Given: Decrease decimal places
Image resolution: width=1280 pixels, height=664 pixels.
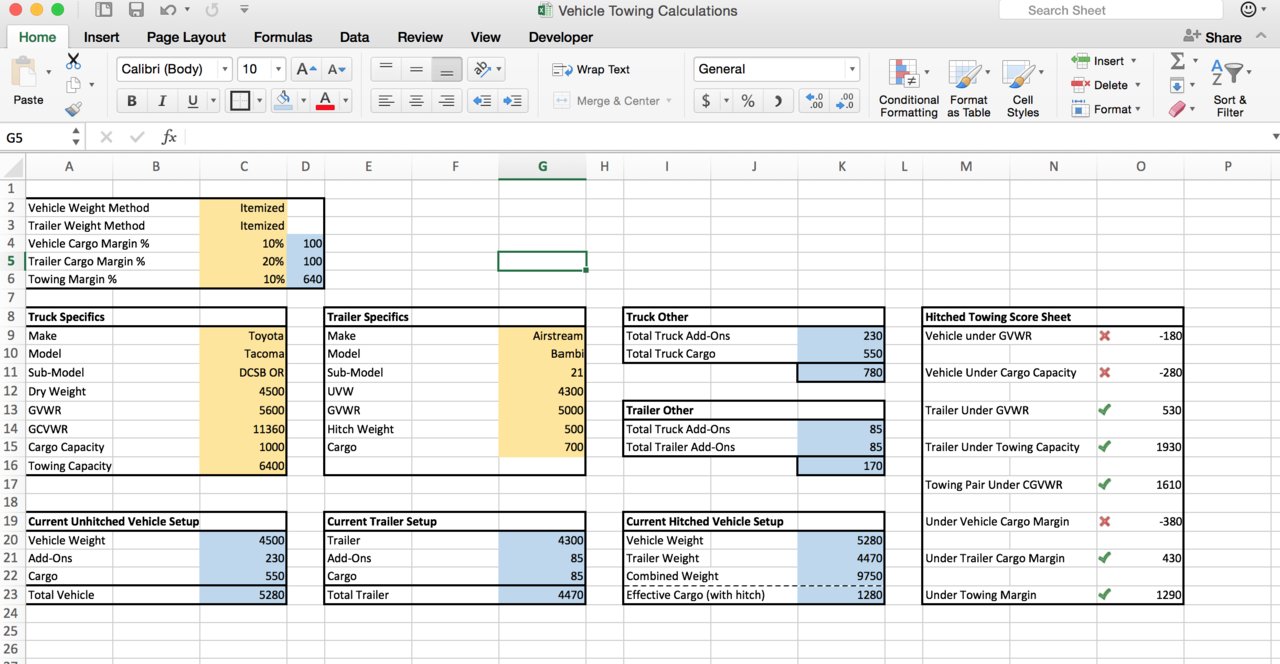Looking at the screenshot, I should (846, 101).
